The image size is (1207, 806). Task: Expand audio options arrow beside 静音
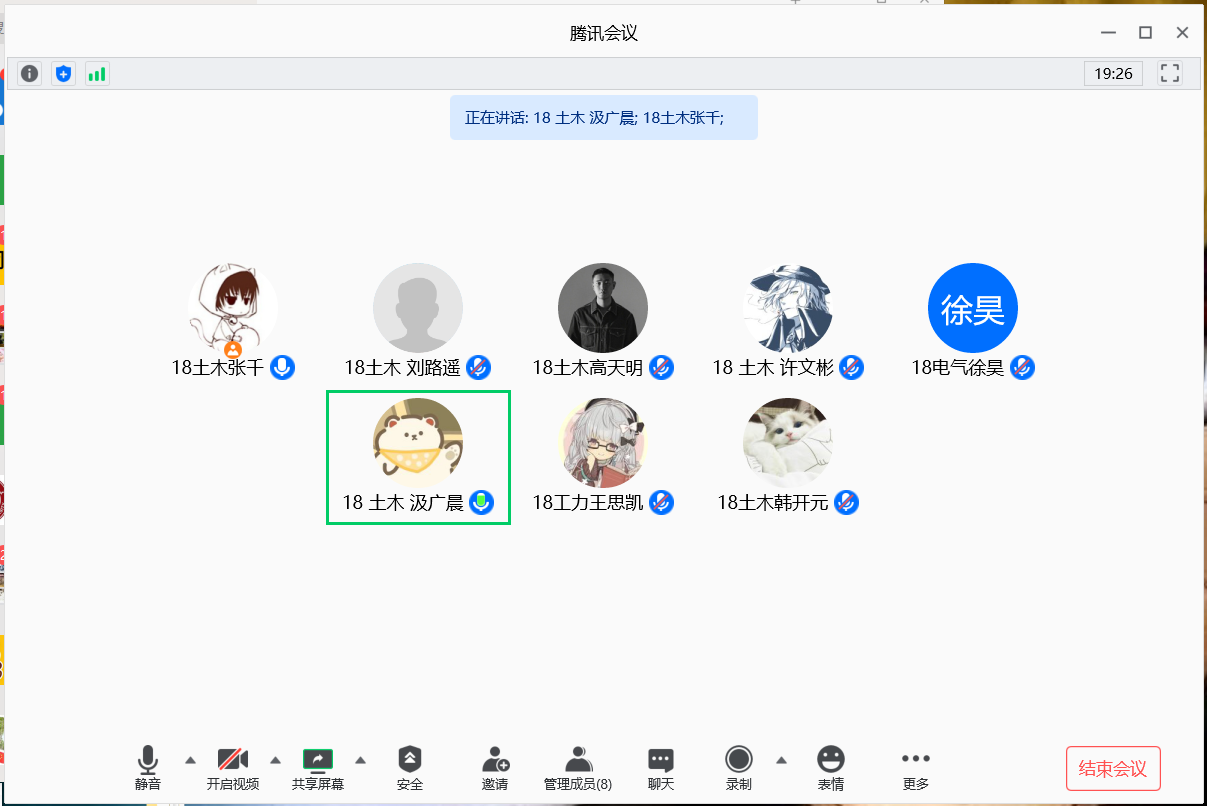190,759
